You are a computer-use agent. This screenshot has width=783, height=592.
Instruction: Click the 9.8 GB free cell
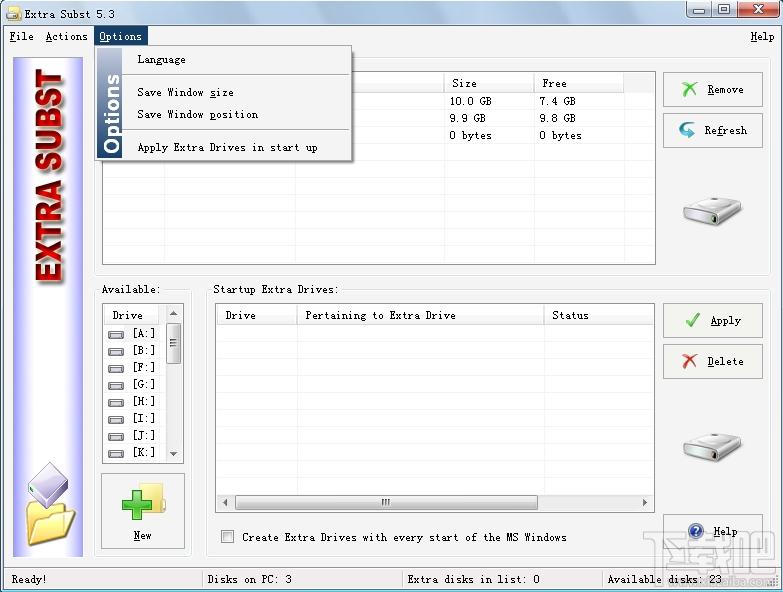point(557,118)
